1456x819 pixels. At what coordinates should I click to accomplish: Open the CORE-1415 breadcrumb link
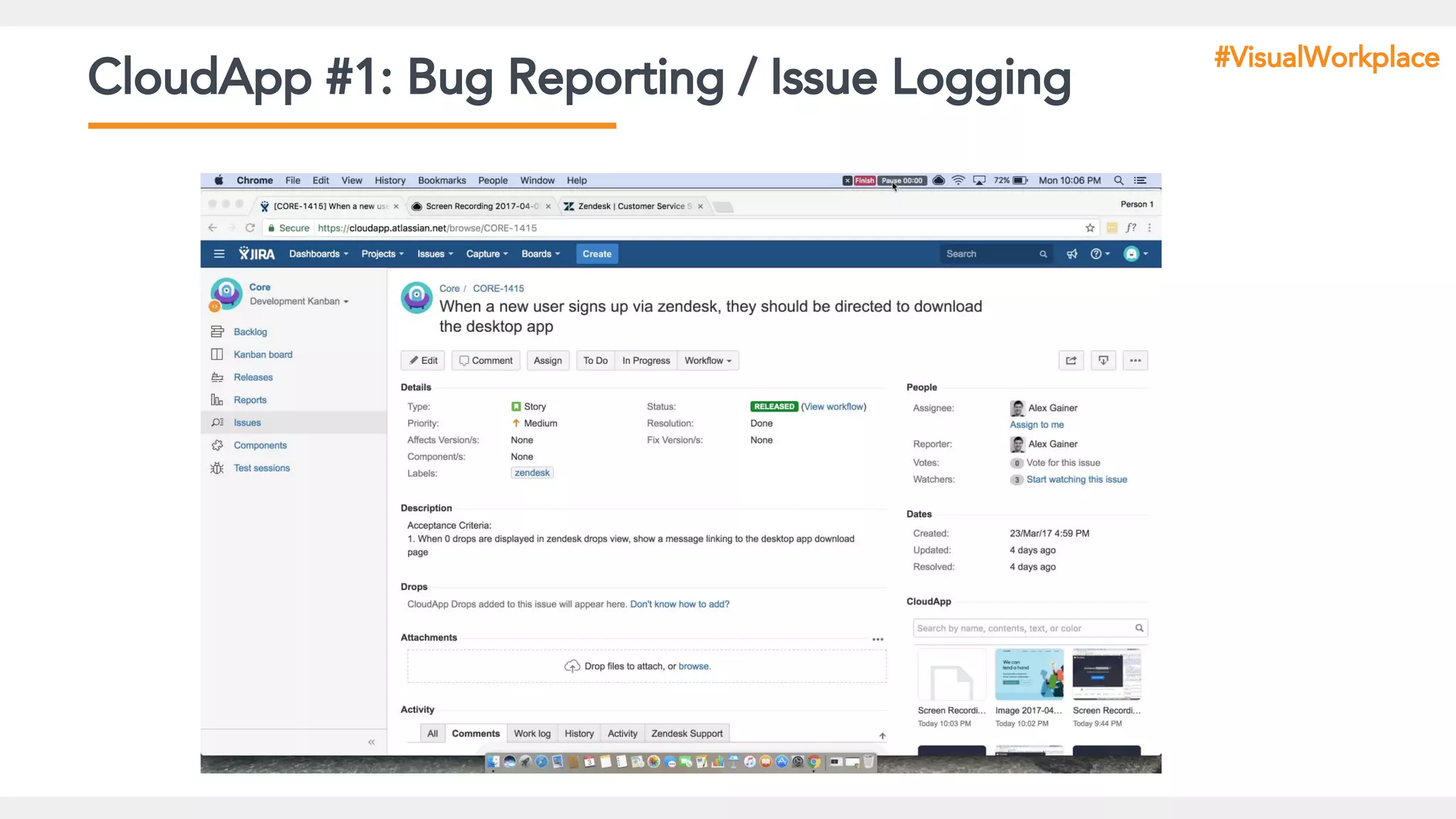498,289
